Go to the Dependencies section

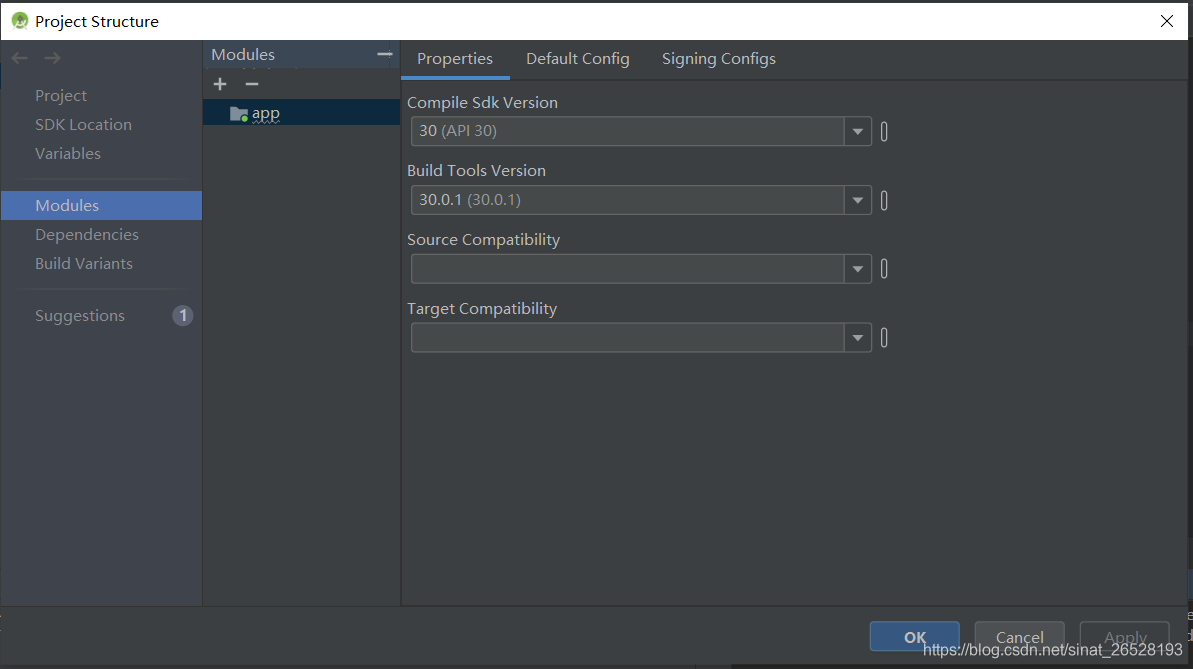(x=86, y=234)
